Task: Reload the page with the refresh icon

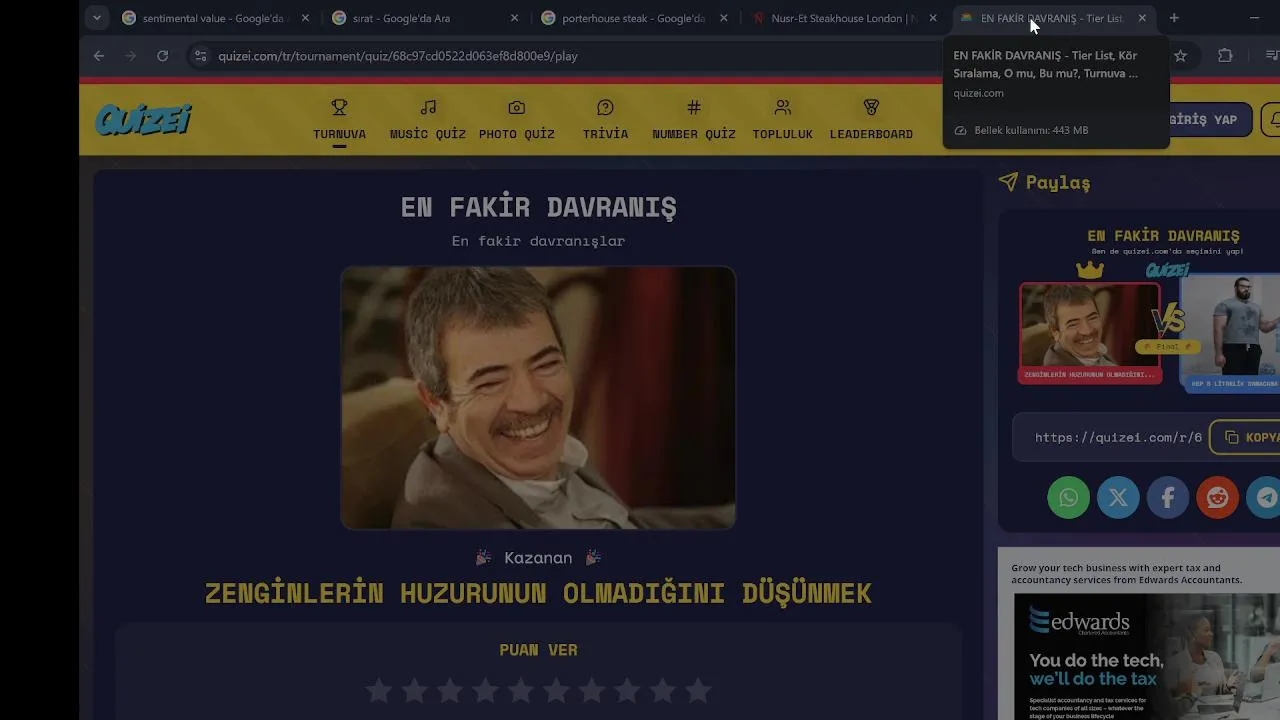Action: tap(162, 56)
